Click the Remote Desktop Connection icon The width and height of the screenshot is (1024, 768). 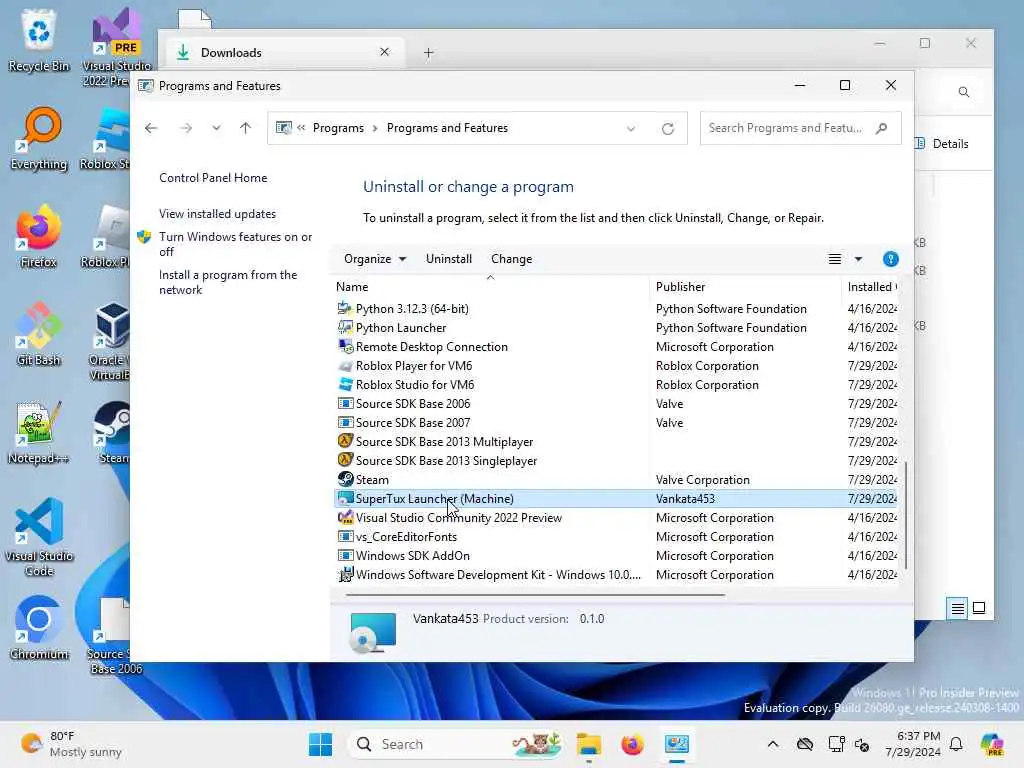pos(345,346)
